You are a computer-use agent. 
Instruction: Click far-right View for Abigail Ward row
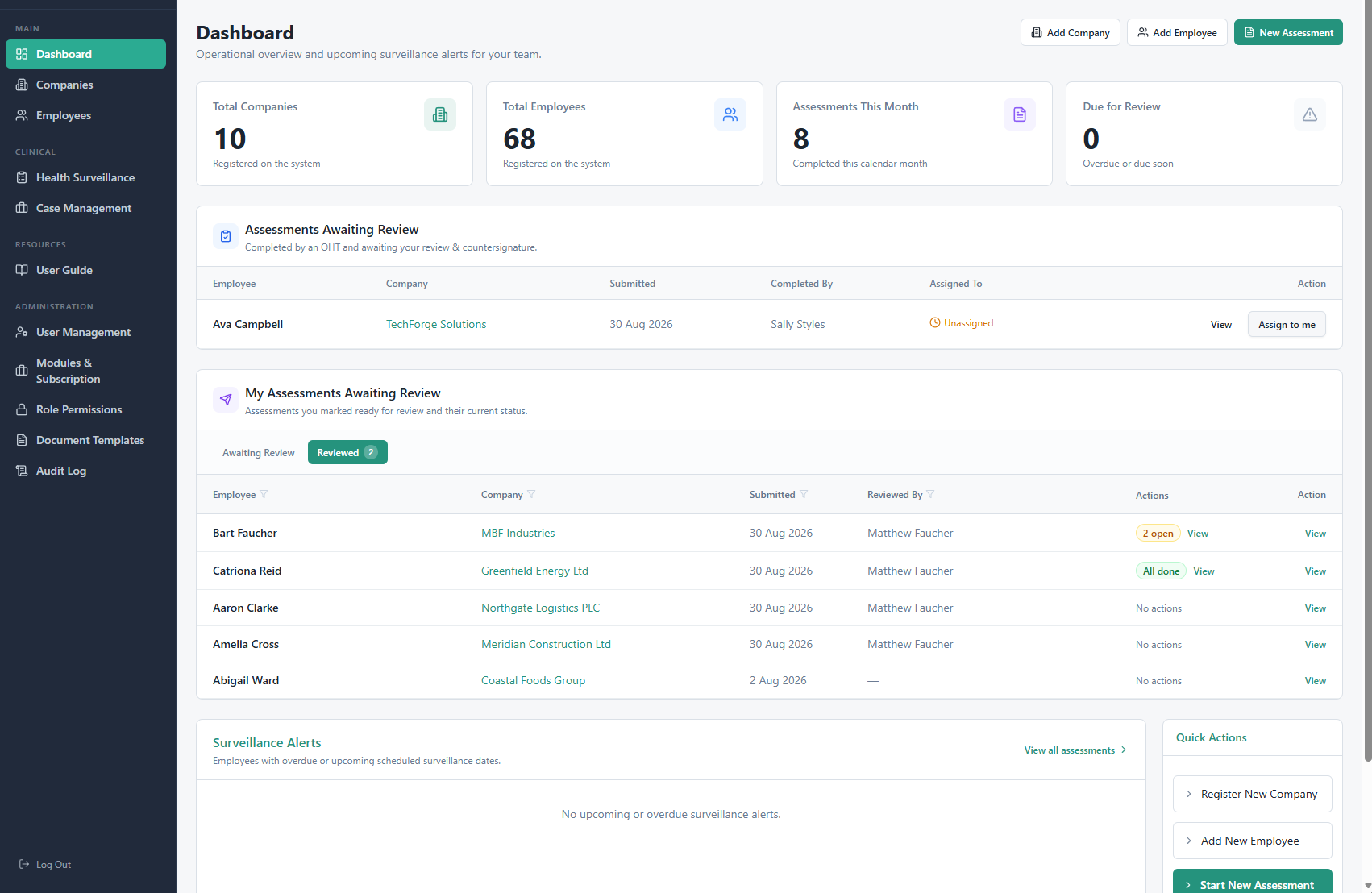[x=1316, y=680]
